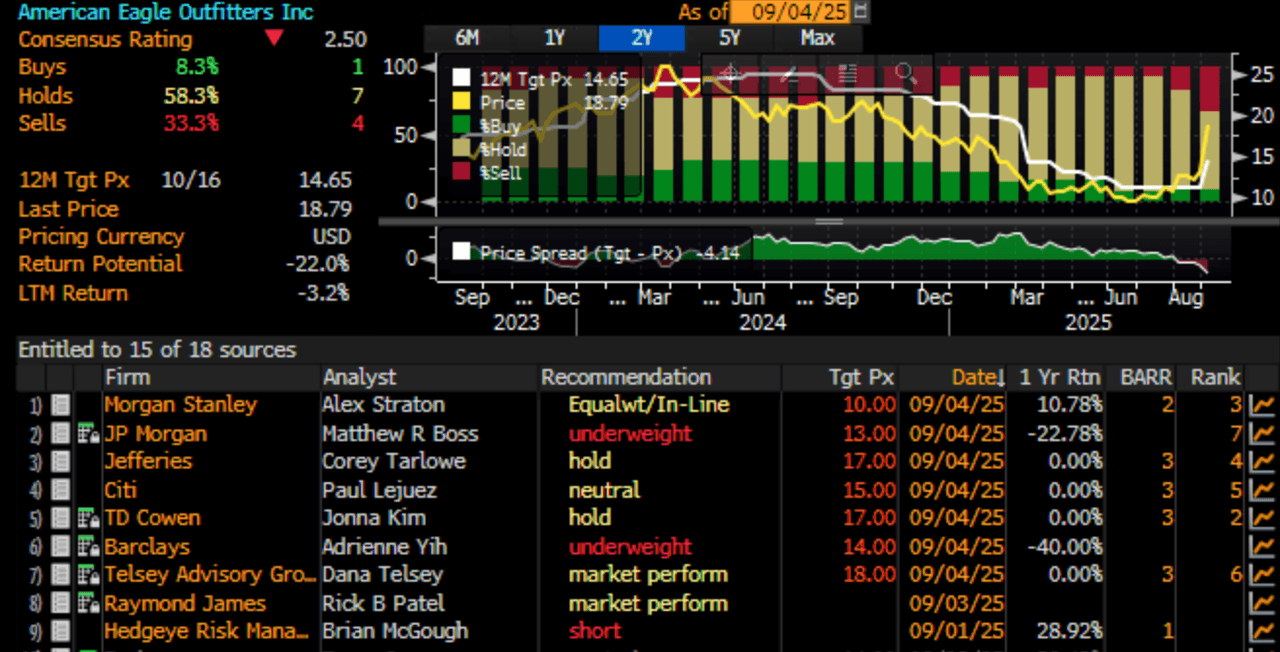Open the report document icon for Jefferies
The width and height of the screenshot is (1280, 652).
pos(60,462)
